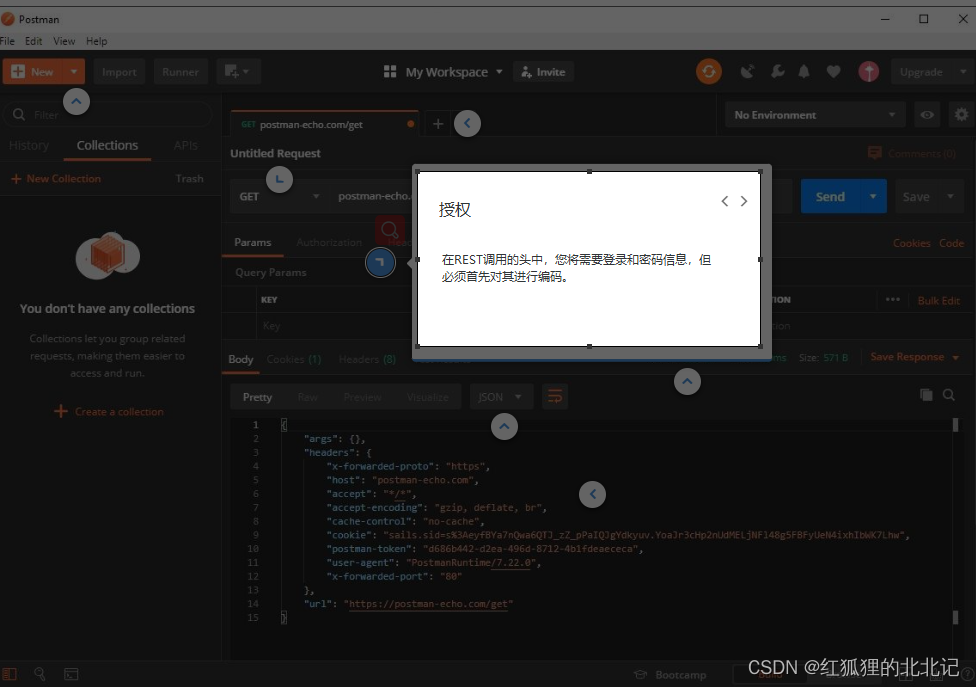976x687 pixels.
Task: Select the Pretty view
Action: (x=257, y=397)
